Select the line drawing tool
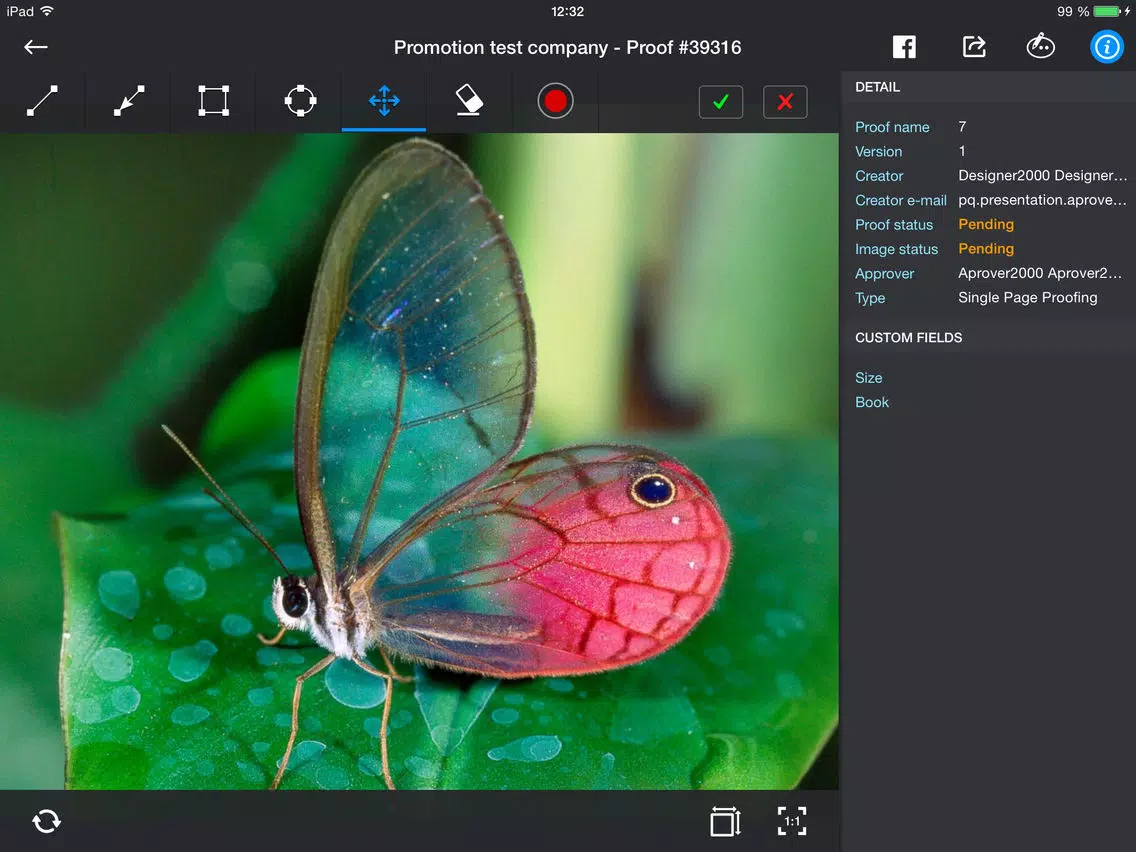The width and height of the screenshot is (1136, 852). pos(42,101)
